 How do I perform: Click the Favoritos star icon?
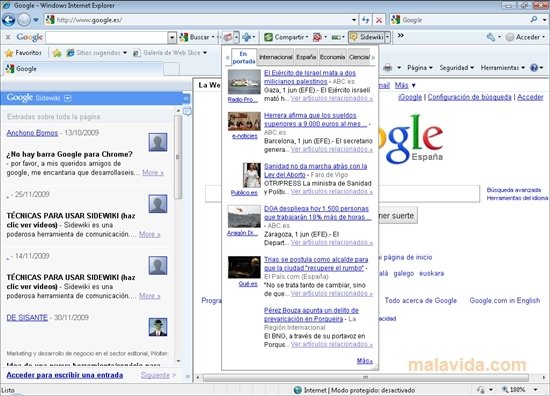point(9,53)
